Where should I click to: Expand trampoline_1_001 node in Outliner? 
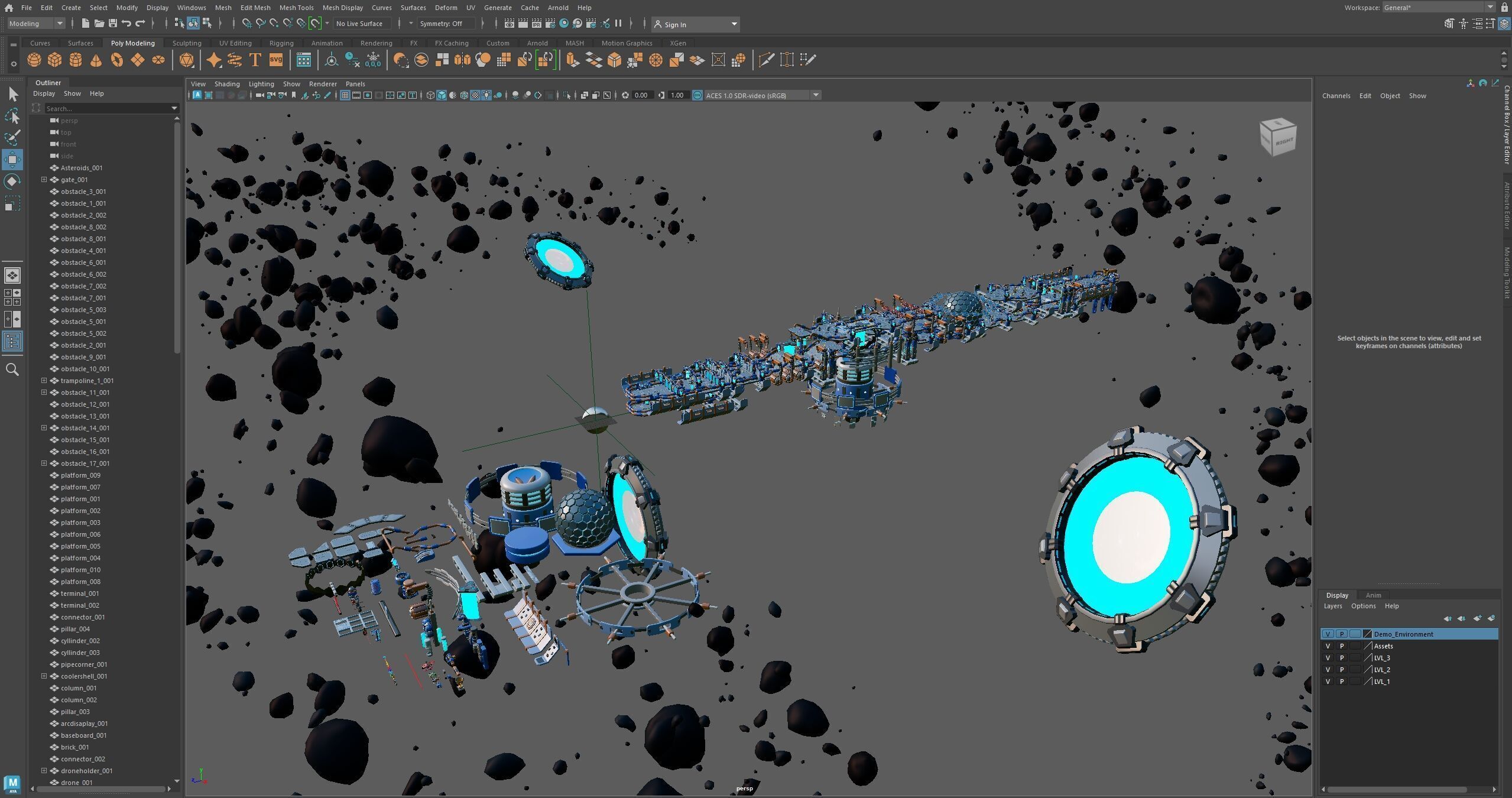point(44,381)
